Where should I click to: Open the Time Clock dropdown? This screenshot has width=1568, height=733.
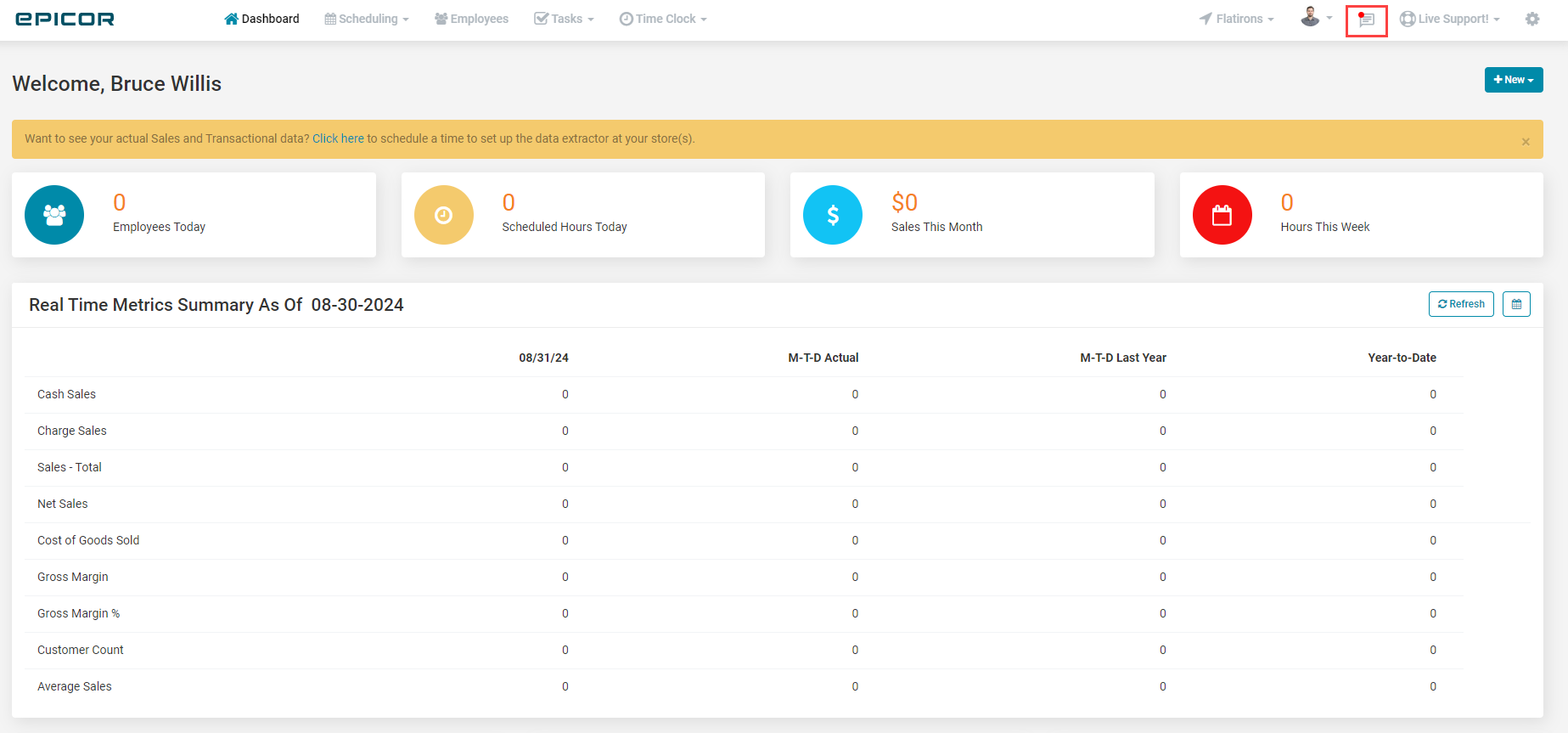pos(663,19)
